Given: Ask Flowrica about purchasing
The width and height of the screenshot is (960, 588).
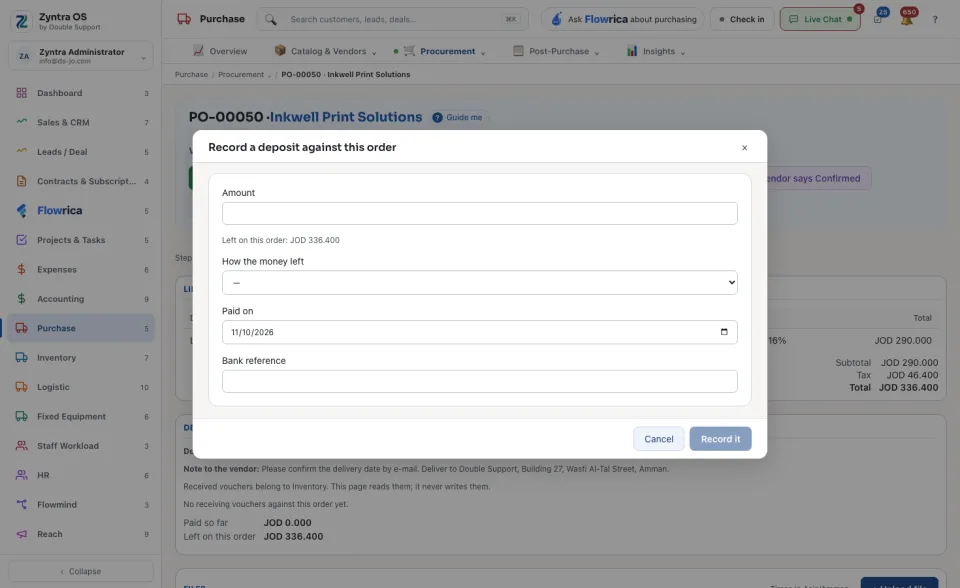Looking at the screenshot, I should pos(623,20).
